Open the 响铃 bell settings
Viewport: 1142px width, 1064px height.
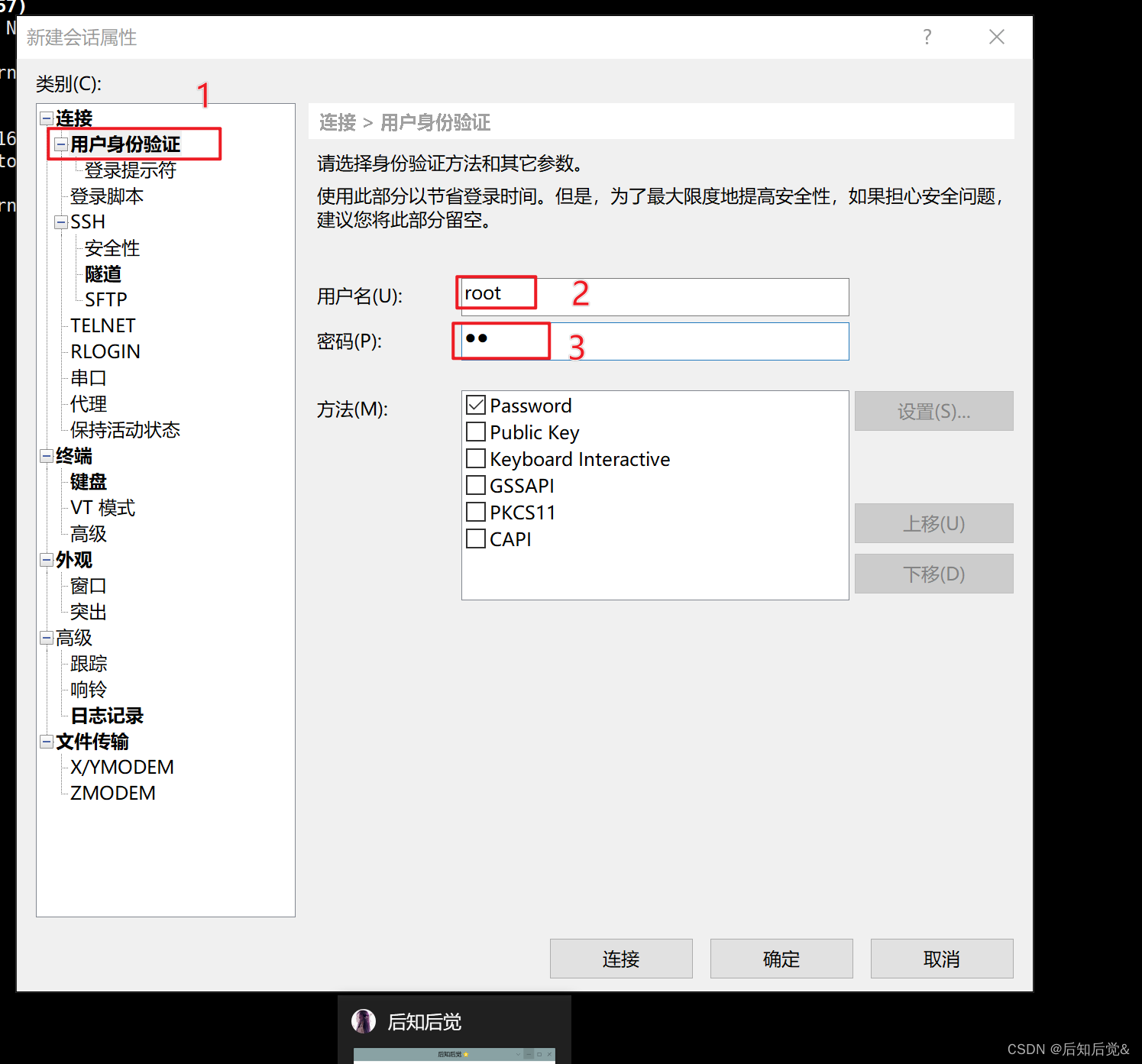point(89,690)
